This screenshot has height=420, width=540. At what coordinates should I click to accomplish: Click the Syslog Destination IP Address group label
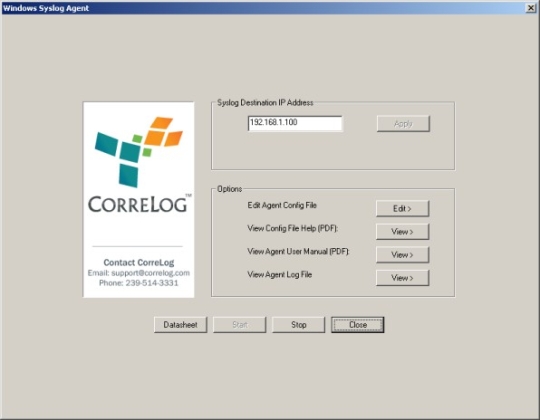265,103
